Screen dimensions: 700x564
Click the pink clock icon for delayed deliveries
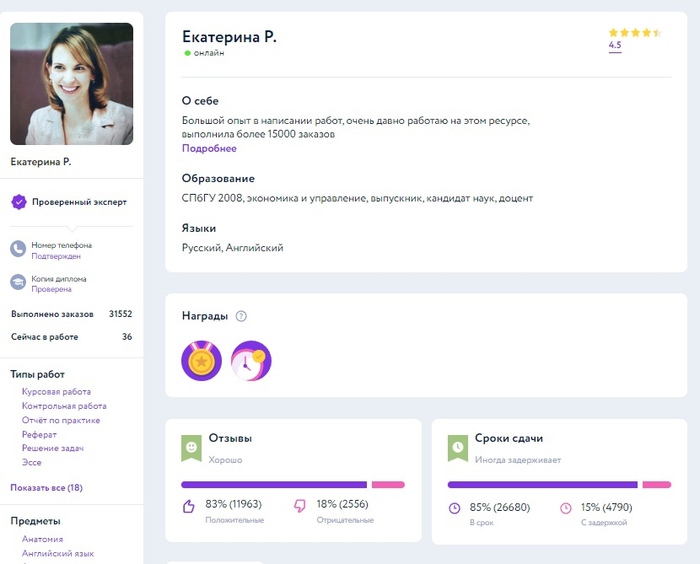[566, 508]
